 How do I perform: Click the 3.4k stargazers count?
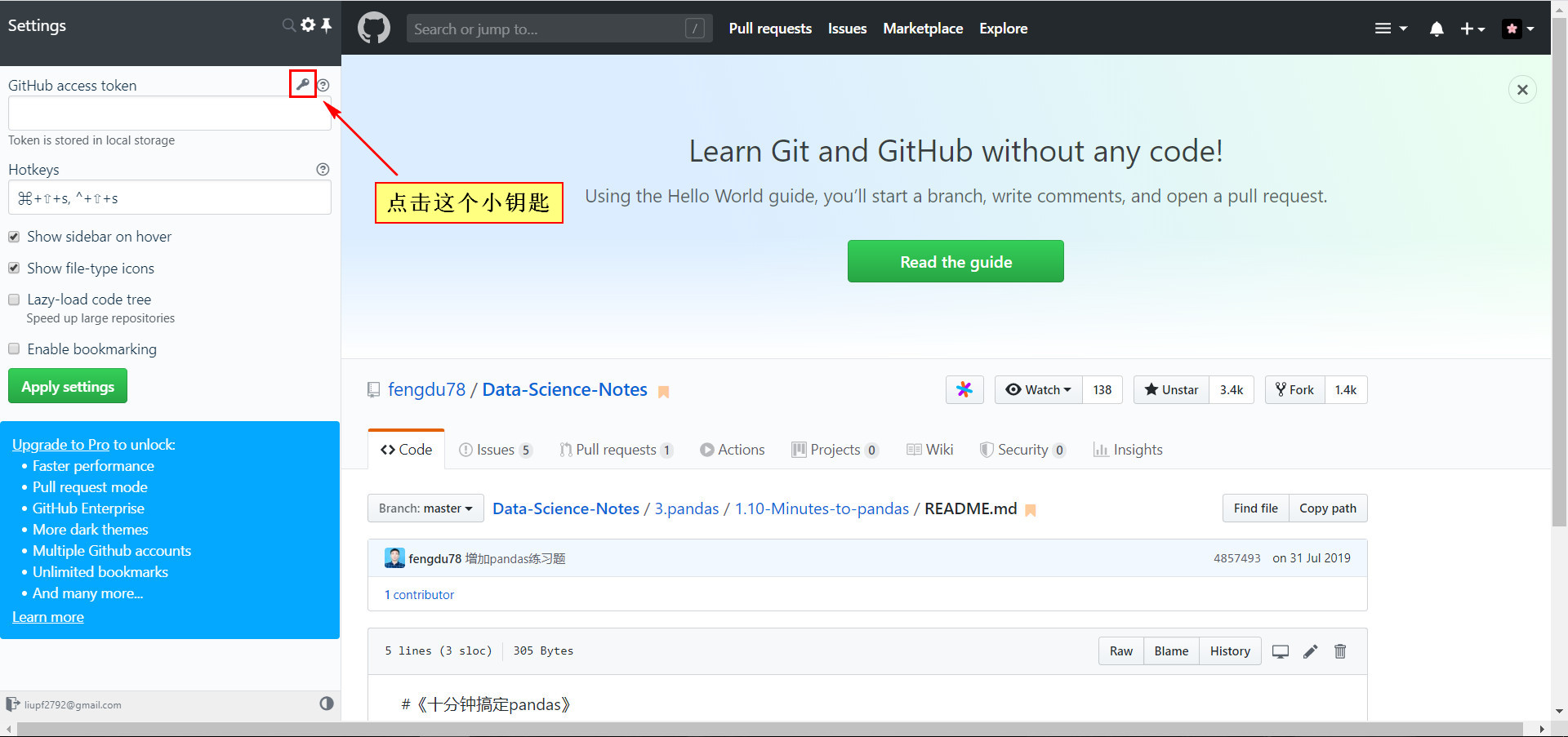[x=1231, y=389]
